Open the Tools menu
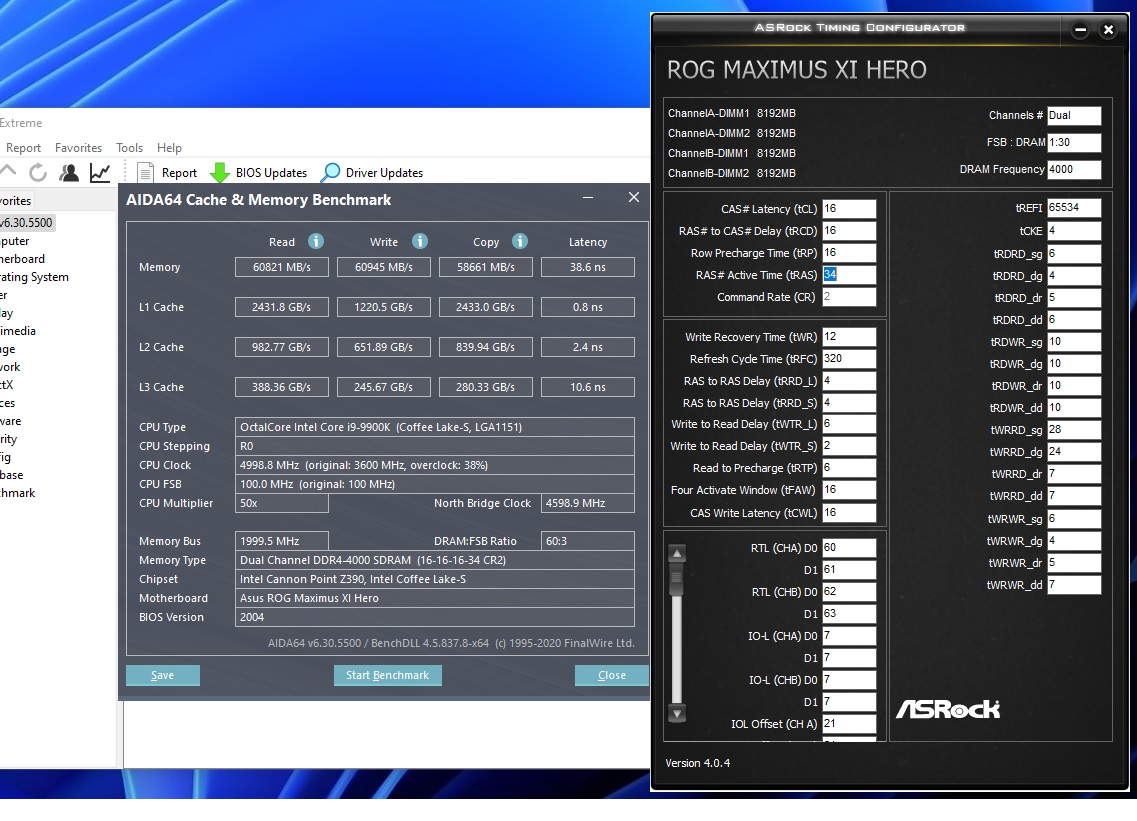Viewport: 1137px width, 821px height. (x=129, y=148)
